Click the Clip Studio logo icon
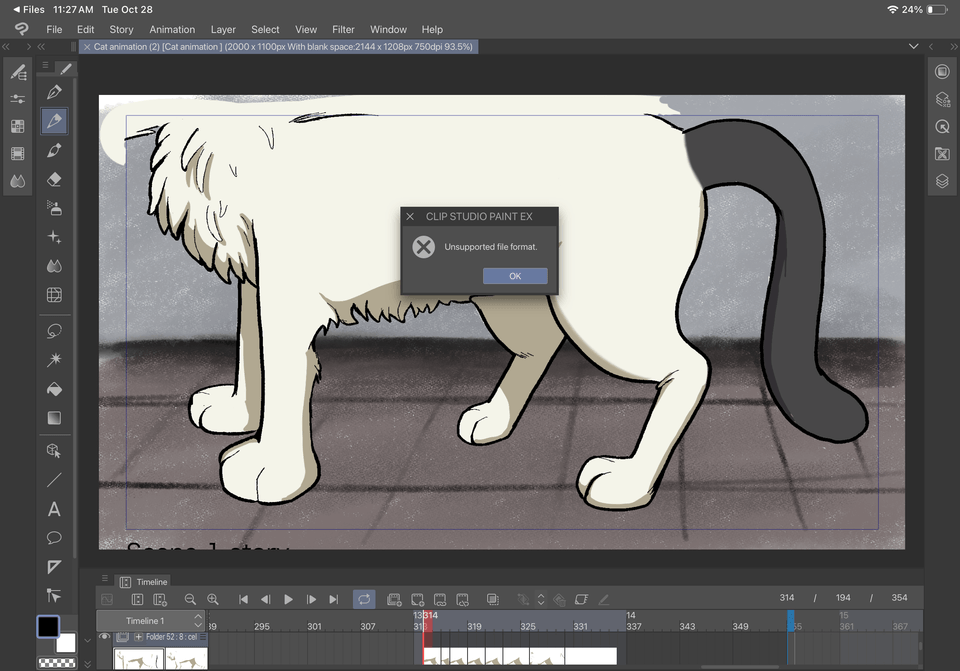960x671 pixels. 21,29
